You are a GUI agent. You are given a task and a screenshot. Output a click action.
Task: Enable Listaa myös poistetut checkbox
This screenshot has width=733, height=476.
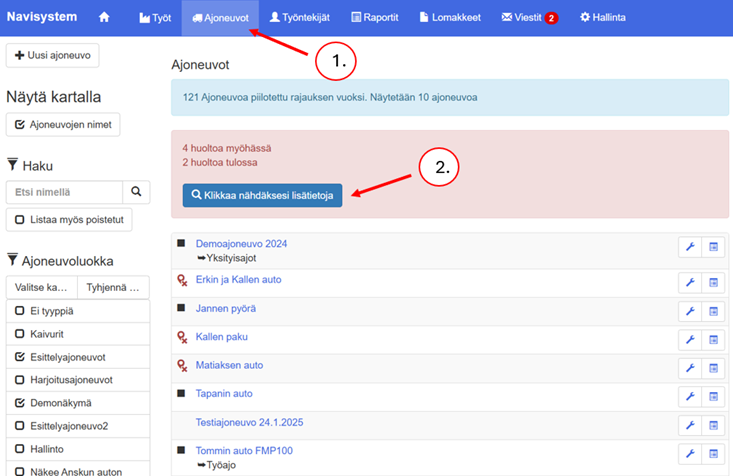[20, 219]
